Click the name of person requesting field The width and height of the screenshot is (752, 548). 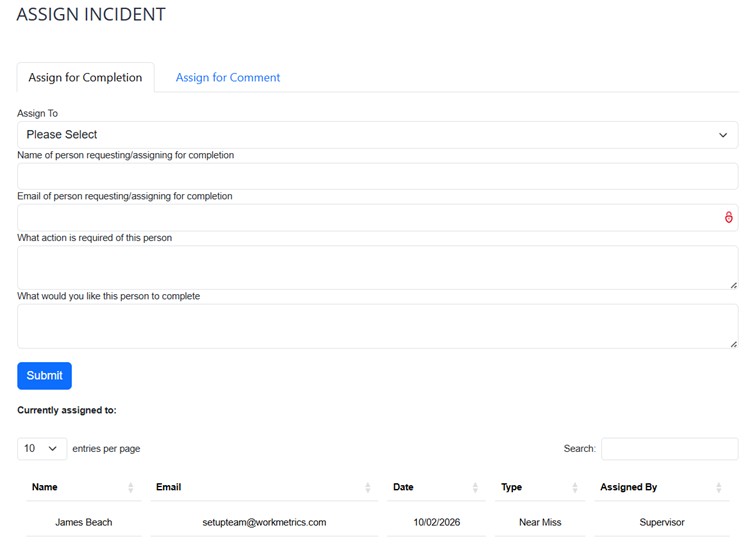(x=377, y=176)
